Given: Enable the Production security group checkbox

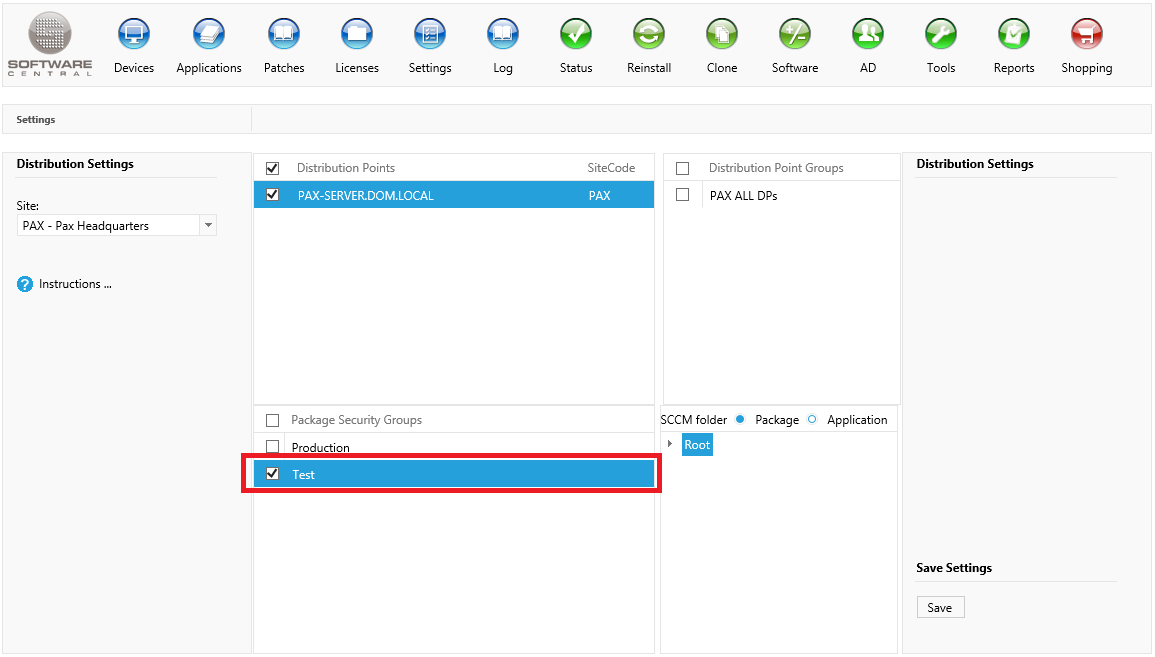Looking at the screenshot, I should 272,447.
